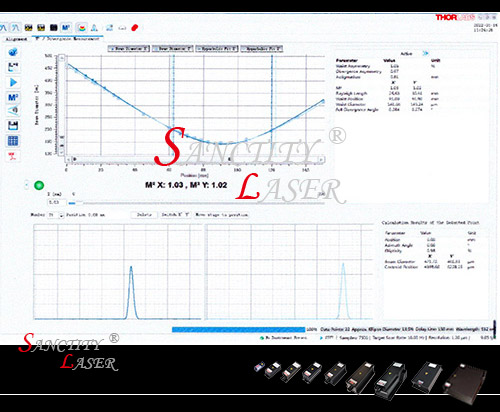Click the M² toolbar icon at top
Screen dimensions: 500x412
[x=66, y=27]
